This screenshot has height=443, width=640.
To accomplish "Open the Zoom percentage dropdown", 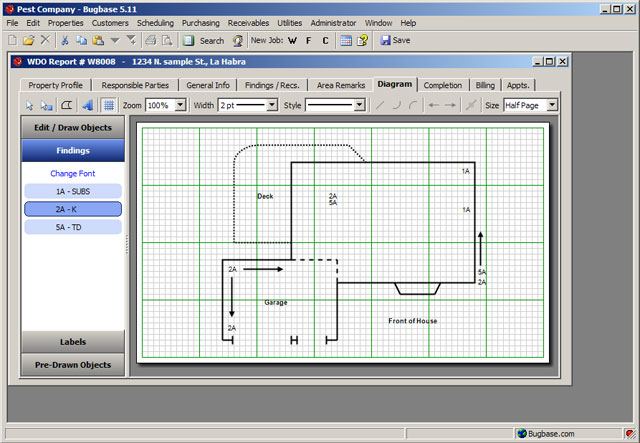I will [x=180, y=105].
